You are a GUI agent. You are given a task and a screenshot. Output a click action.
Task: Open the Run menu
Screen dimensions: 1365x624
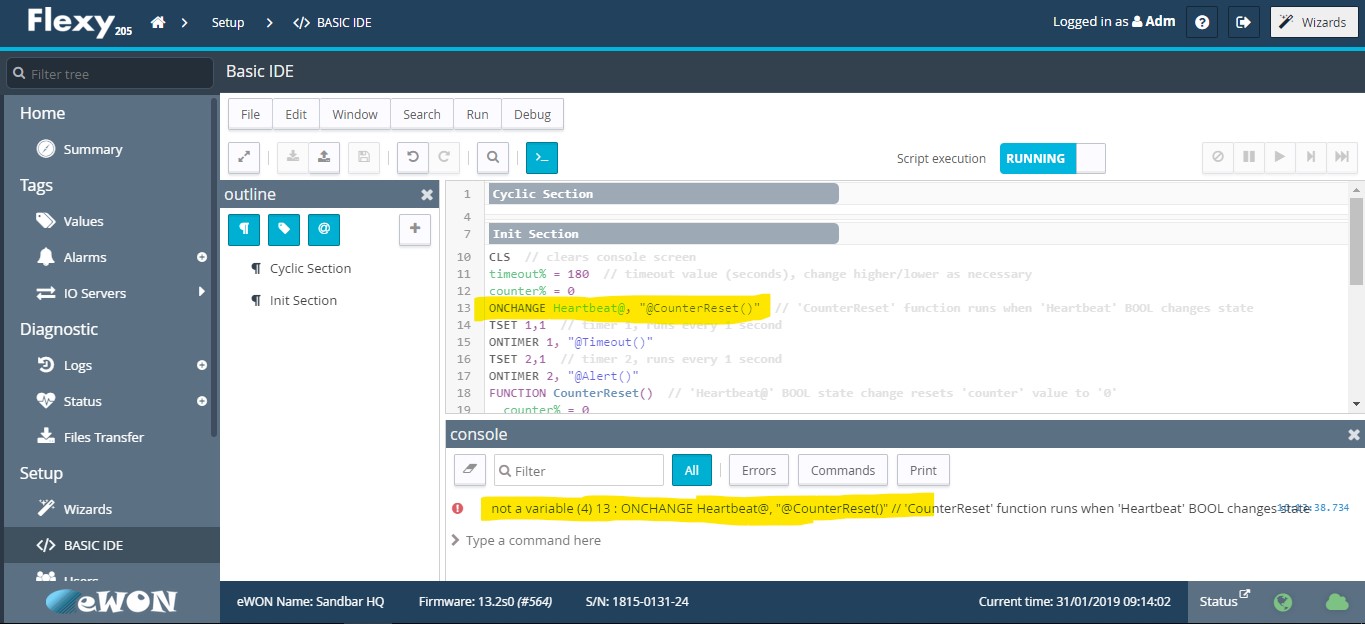tap(476, 113)
